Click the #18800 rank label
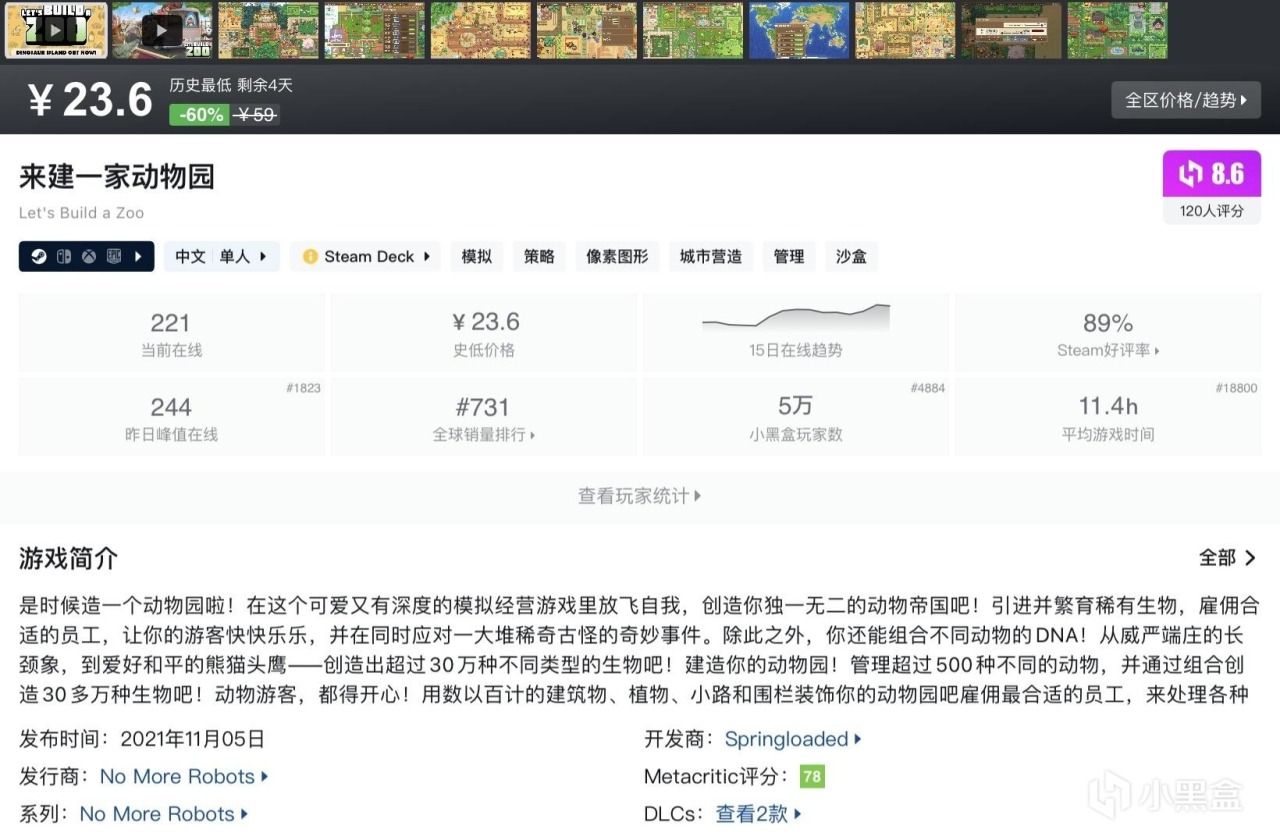Image resolution: width=1280 pixels, height=840 pixels. 1237,388
